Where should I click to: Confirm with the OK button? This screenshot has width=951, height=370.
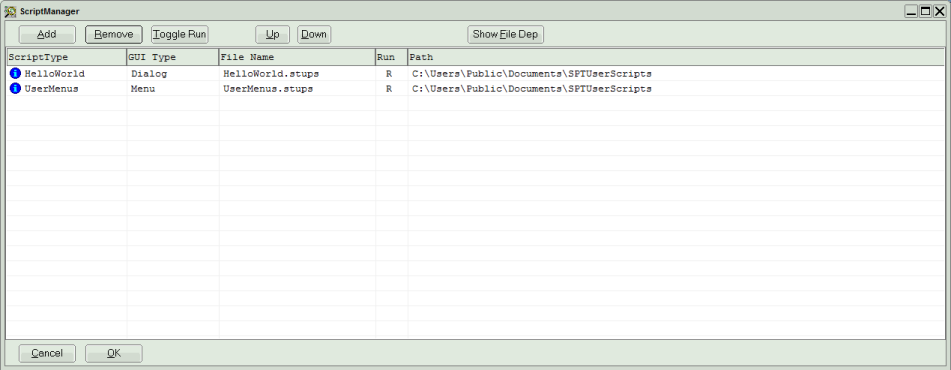click(114, 354)
